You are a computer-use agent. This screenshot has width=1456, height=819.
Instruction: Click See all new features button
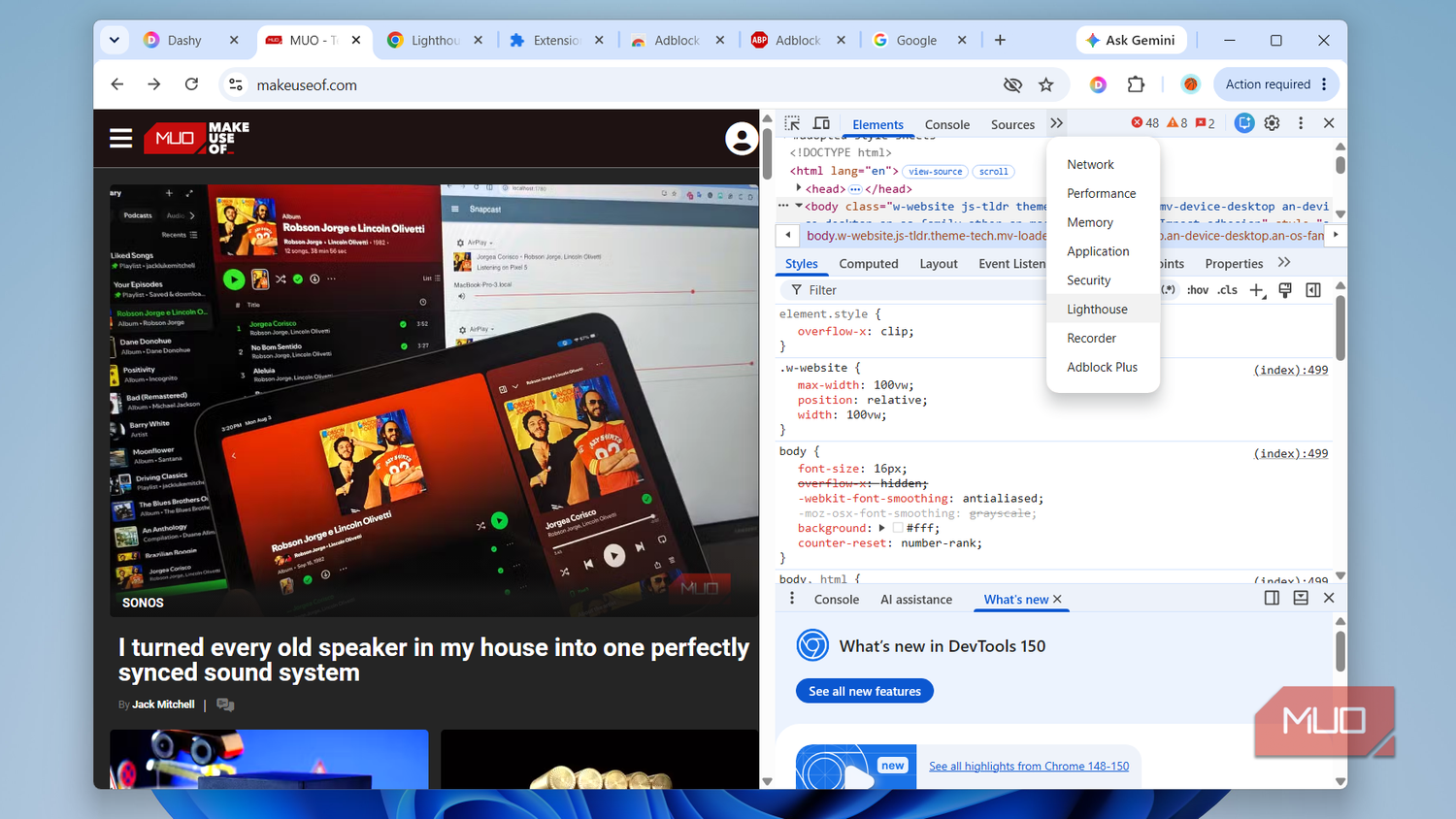click(865, 691)
